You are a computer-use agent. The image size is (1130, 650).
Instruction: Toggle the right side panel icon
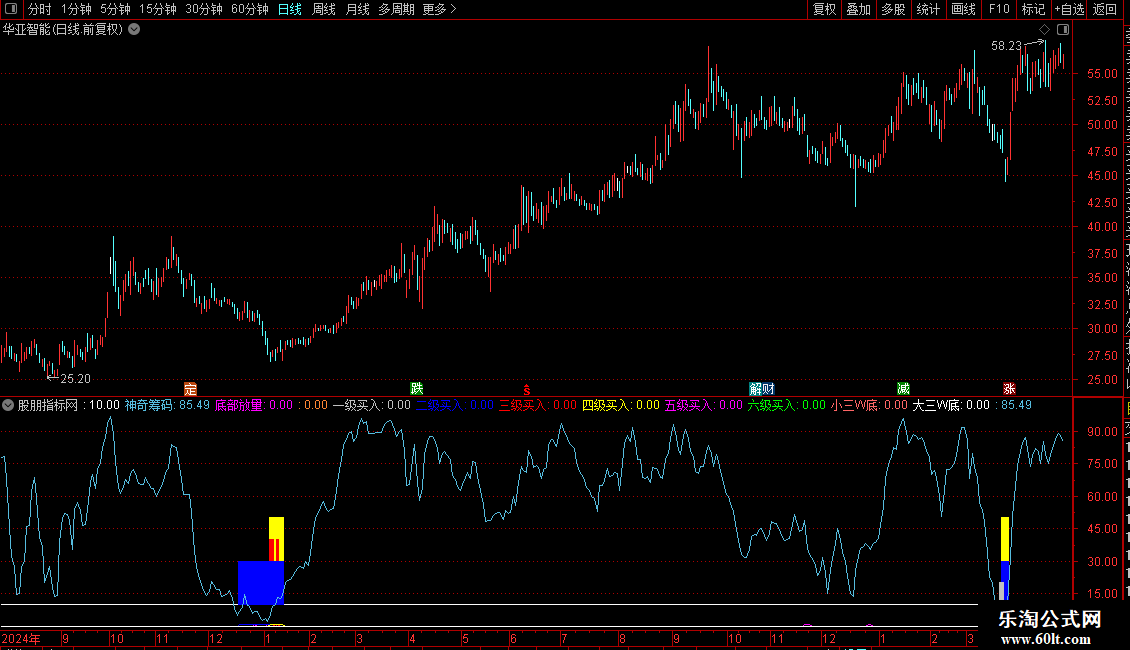[1063, 30]
